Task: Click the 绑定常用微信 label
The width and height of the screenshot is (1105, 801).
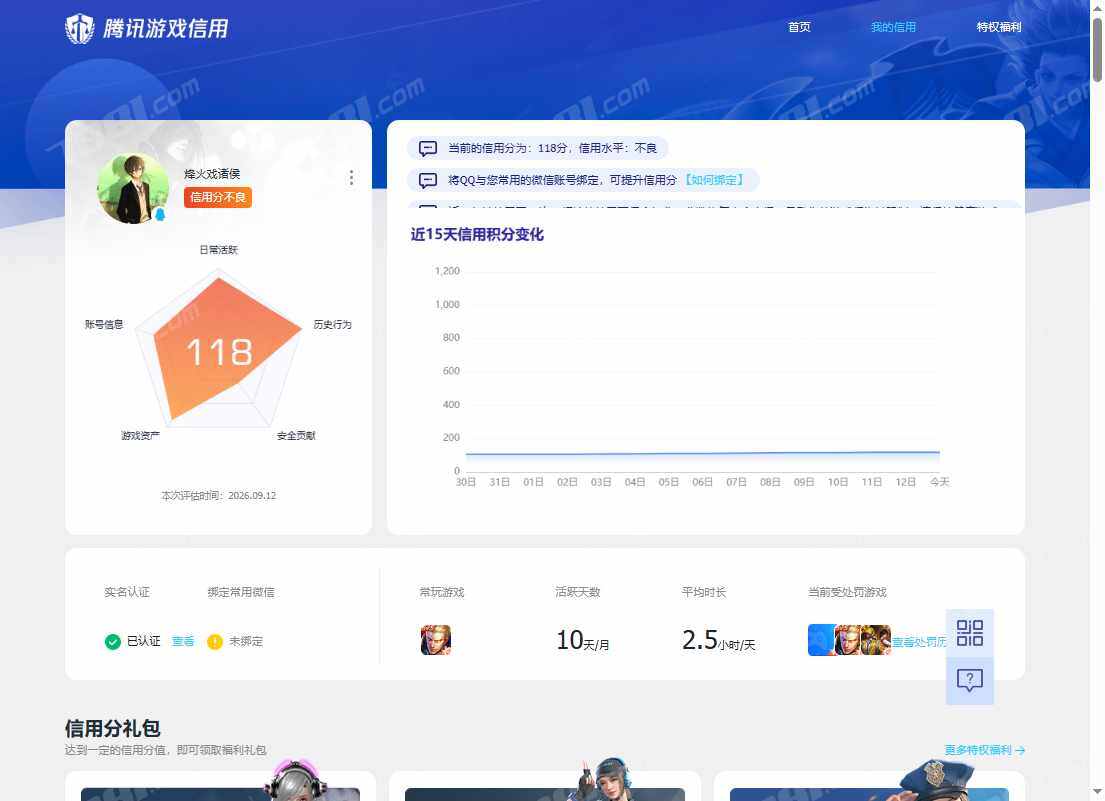Action: click(x=241, y=592)
